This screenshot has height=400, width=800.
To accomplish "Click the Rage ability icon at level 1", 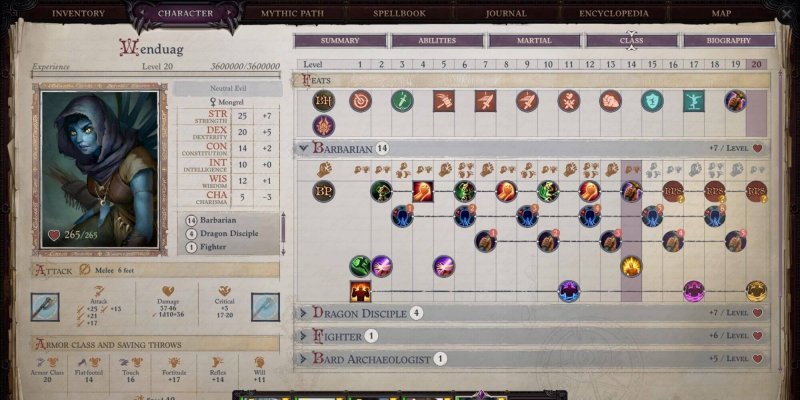I will (360, 291).
